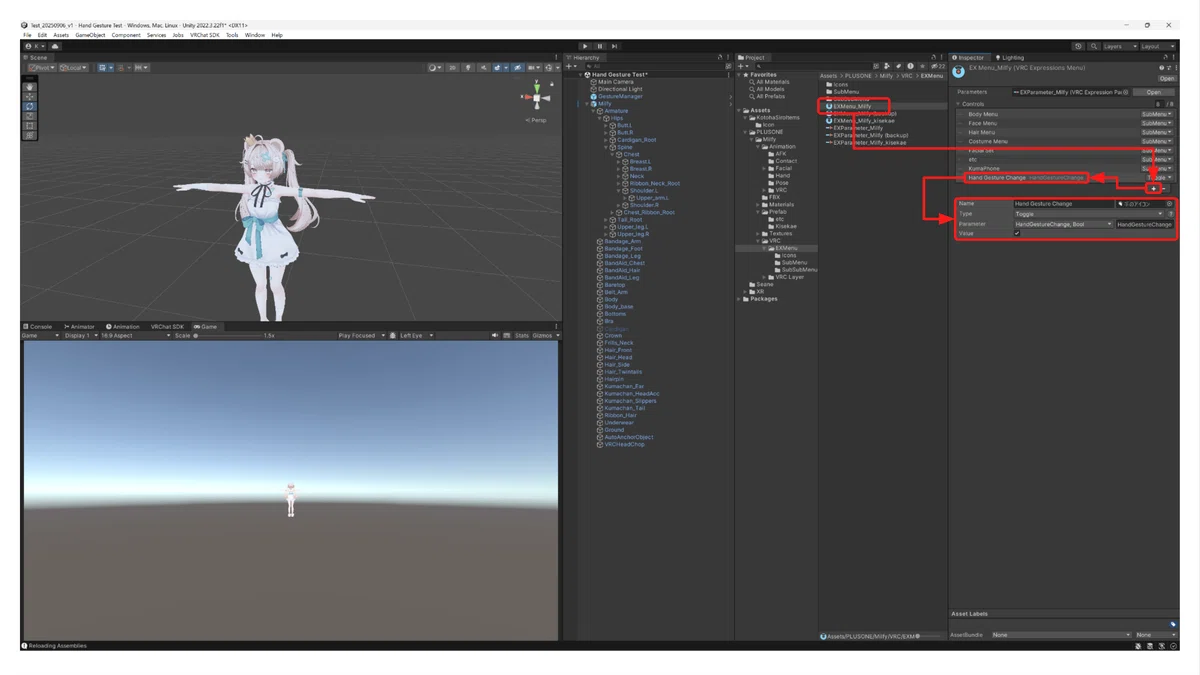Open Undo History icon in top toolbar
This screenshot has height=675, width=1200.
(x=1079, y=46)
